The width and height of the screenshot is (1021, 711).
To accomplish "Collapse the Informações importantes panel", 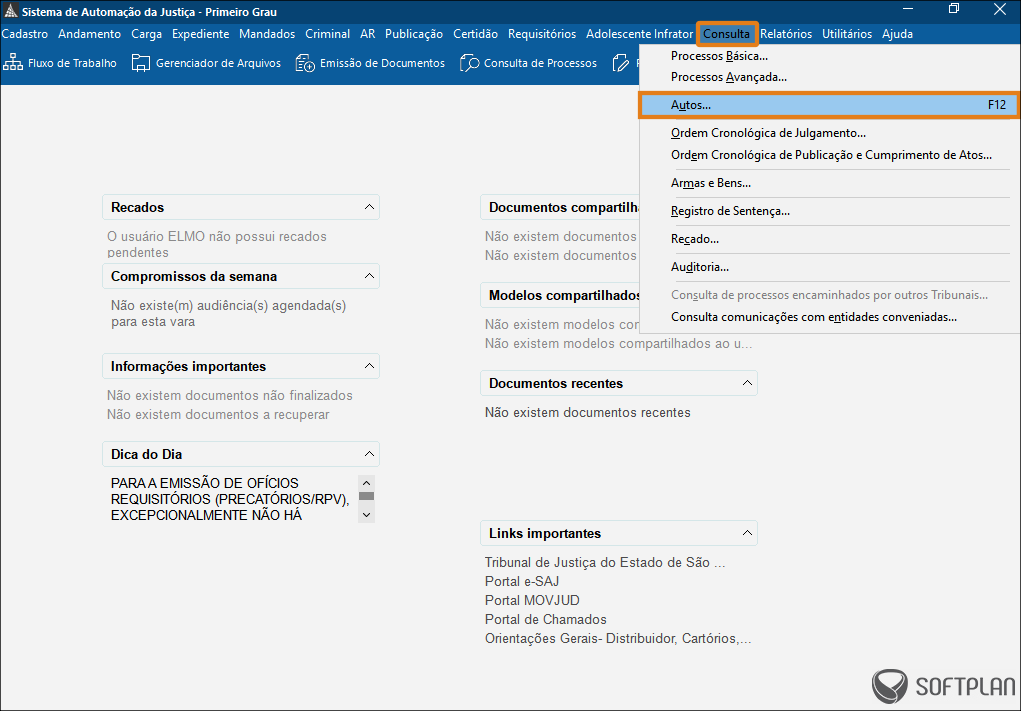I will [369, 366].
